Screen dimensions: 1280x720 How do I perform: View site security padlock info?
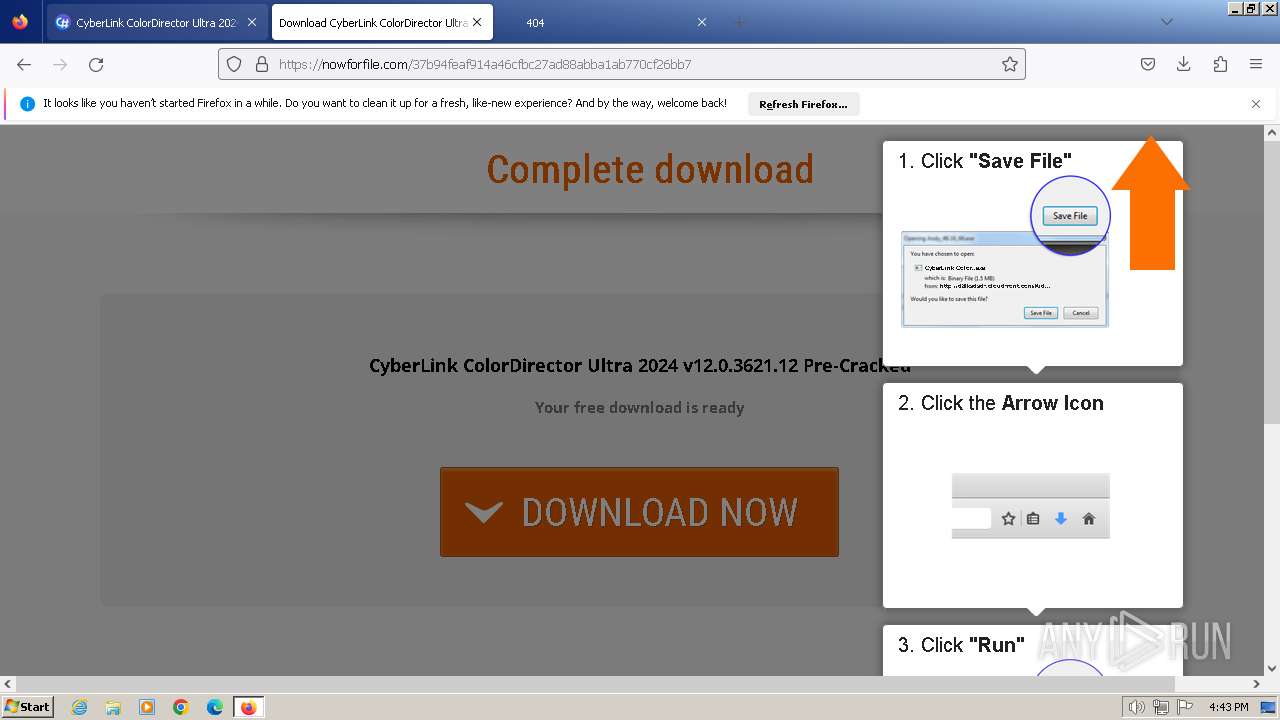pos(262,64)
